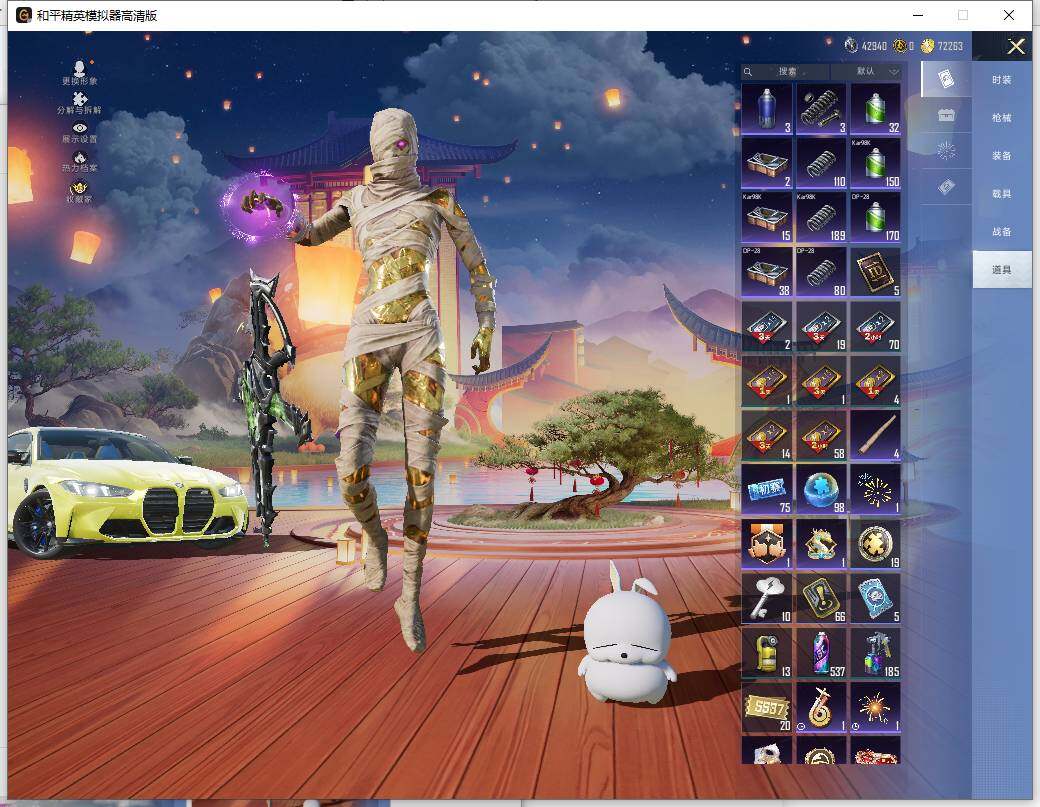
Task: Select the green paint can with count 32
Action: click(x=876, y=109)
